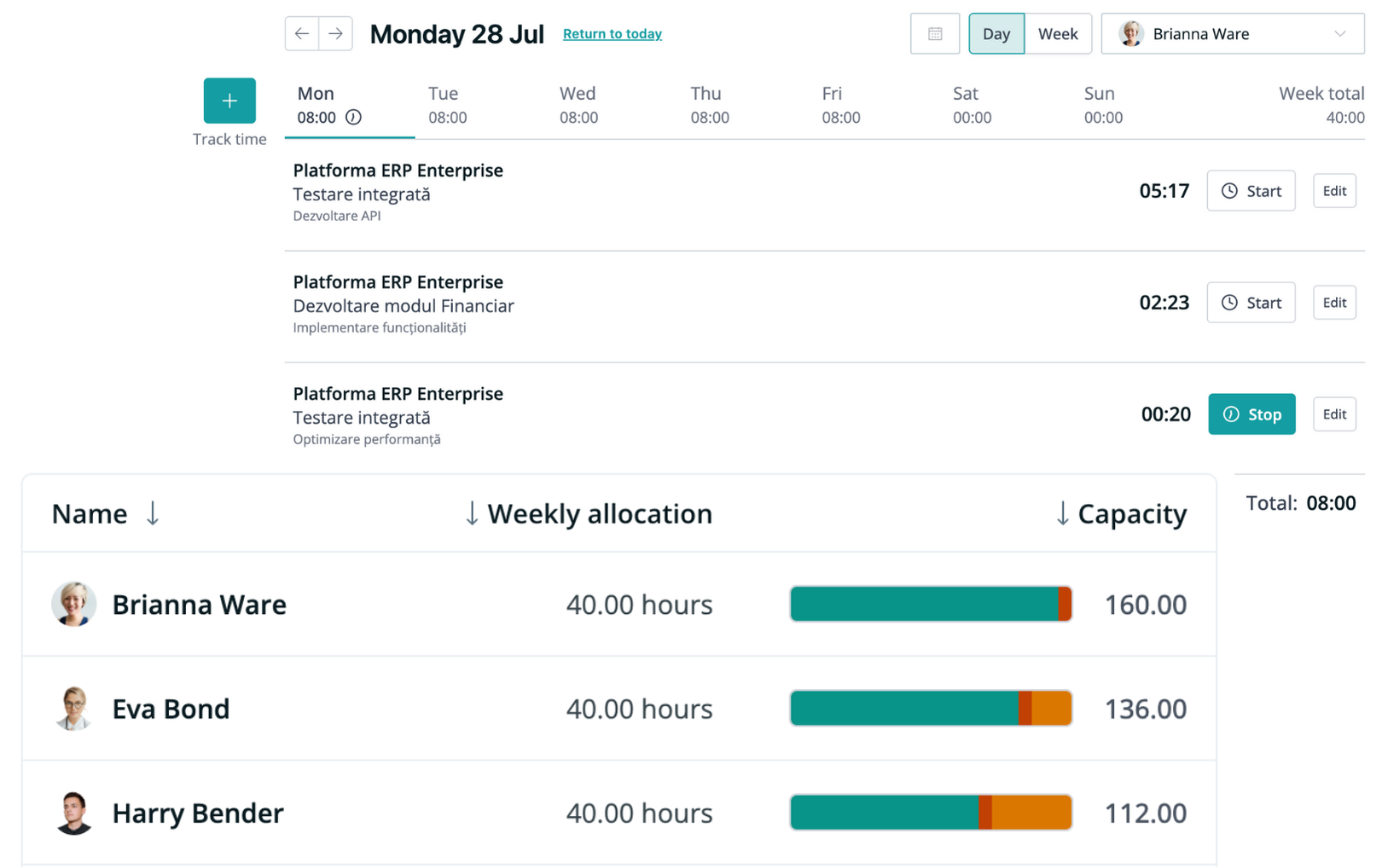Start timer for Dezvoltare API entry
Image resolution: width=1382 pixels, height=868 pixels.
pos(1251,191)
